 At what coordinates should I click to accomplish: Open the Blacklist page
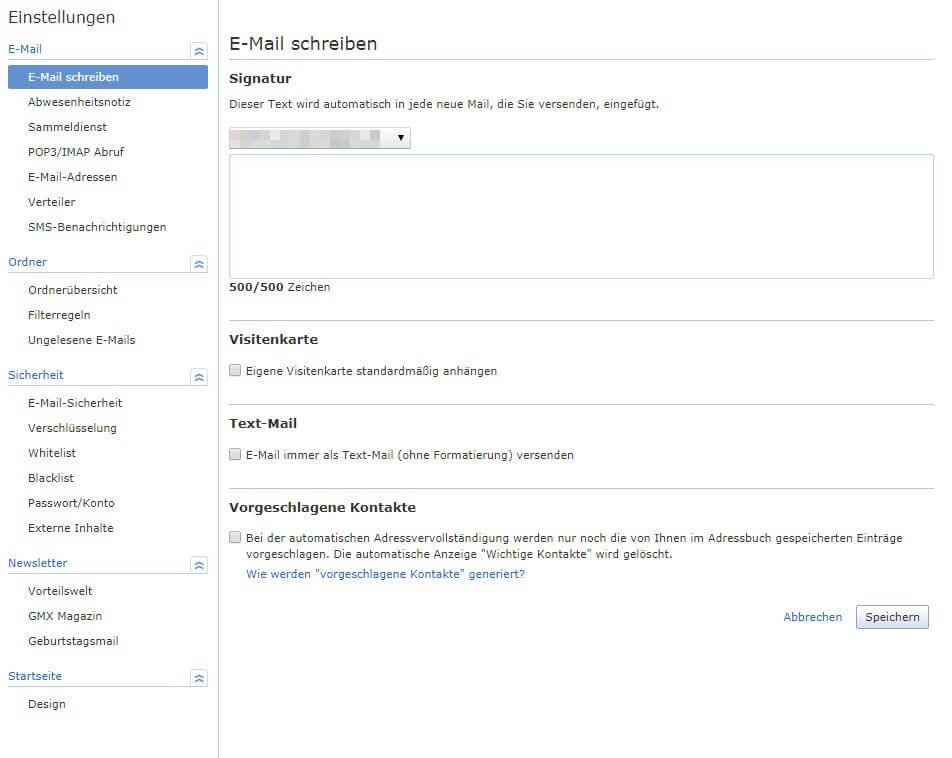click(x=50, y=477)
